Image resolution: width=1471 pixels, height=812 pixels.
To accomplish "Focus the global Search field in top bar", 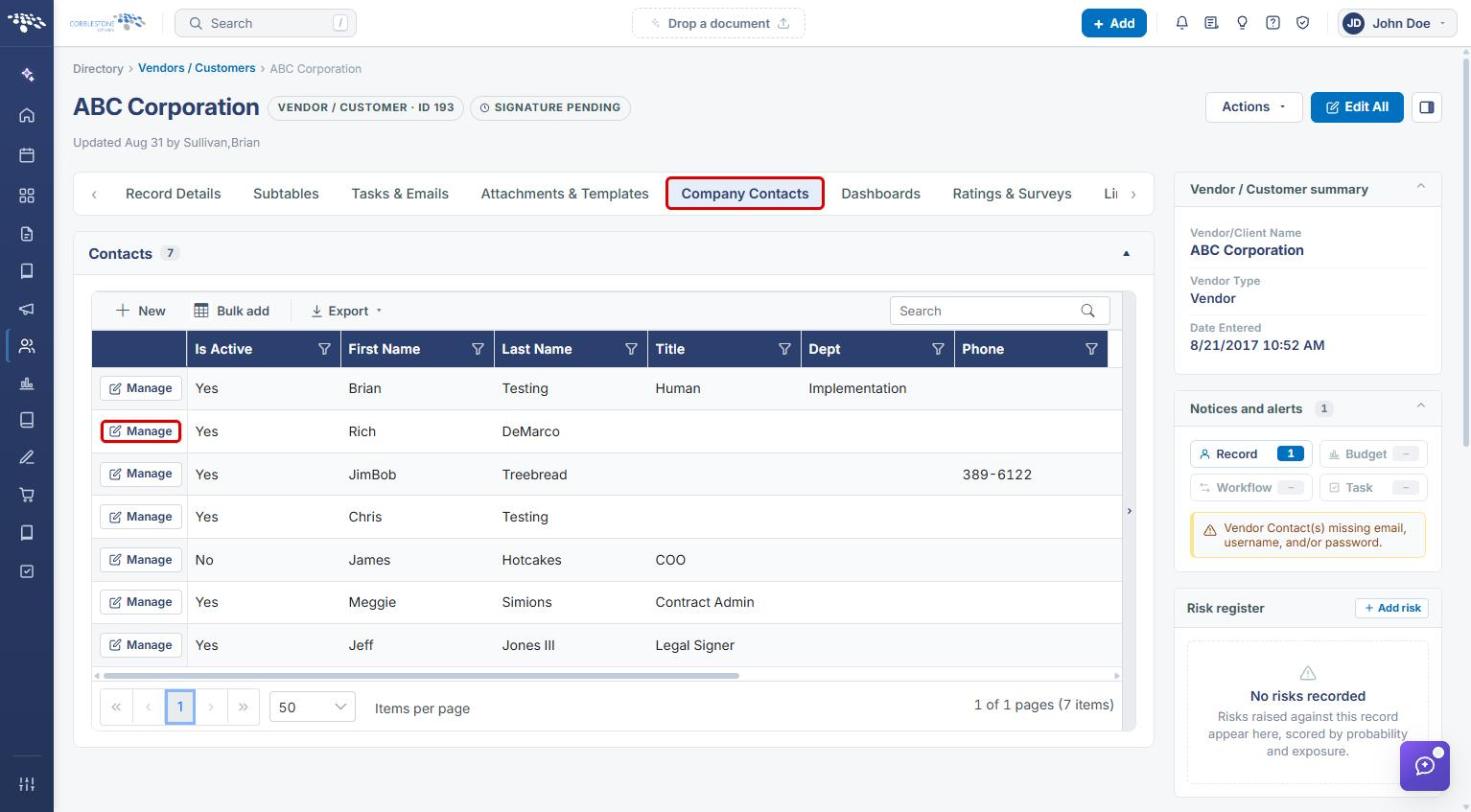I will click(x=265, y=23).
